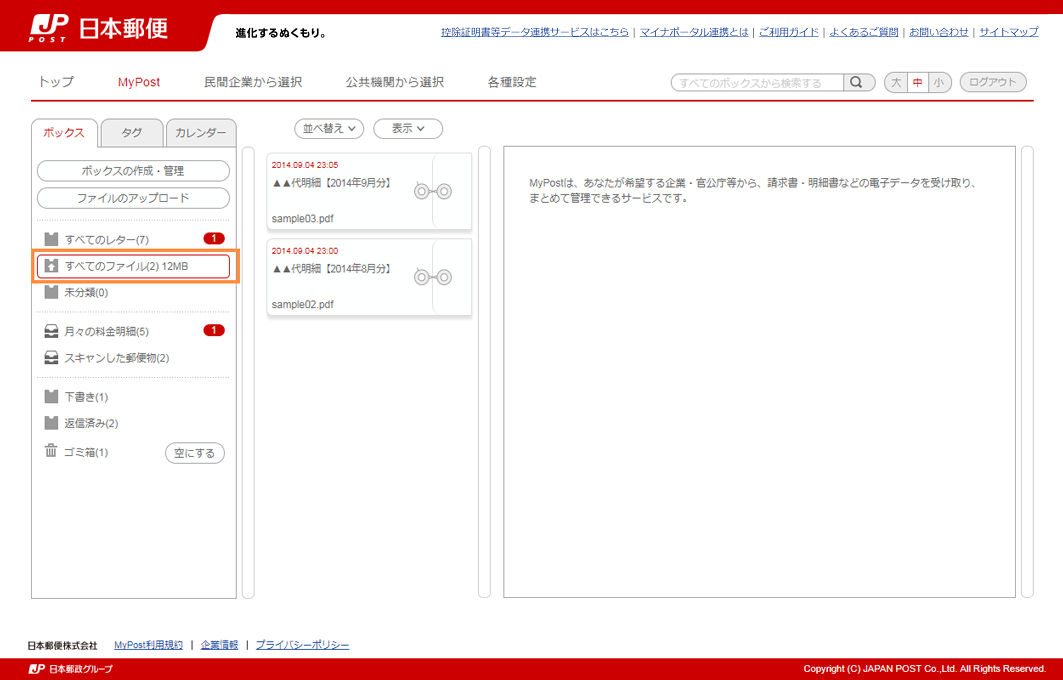Select 返信済み(2) box label
The image size is (1063, 680).
tap(92, 424)
